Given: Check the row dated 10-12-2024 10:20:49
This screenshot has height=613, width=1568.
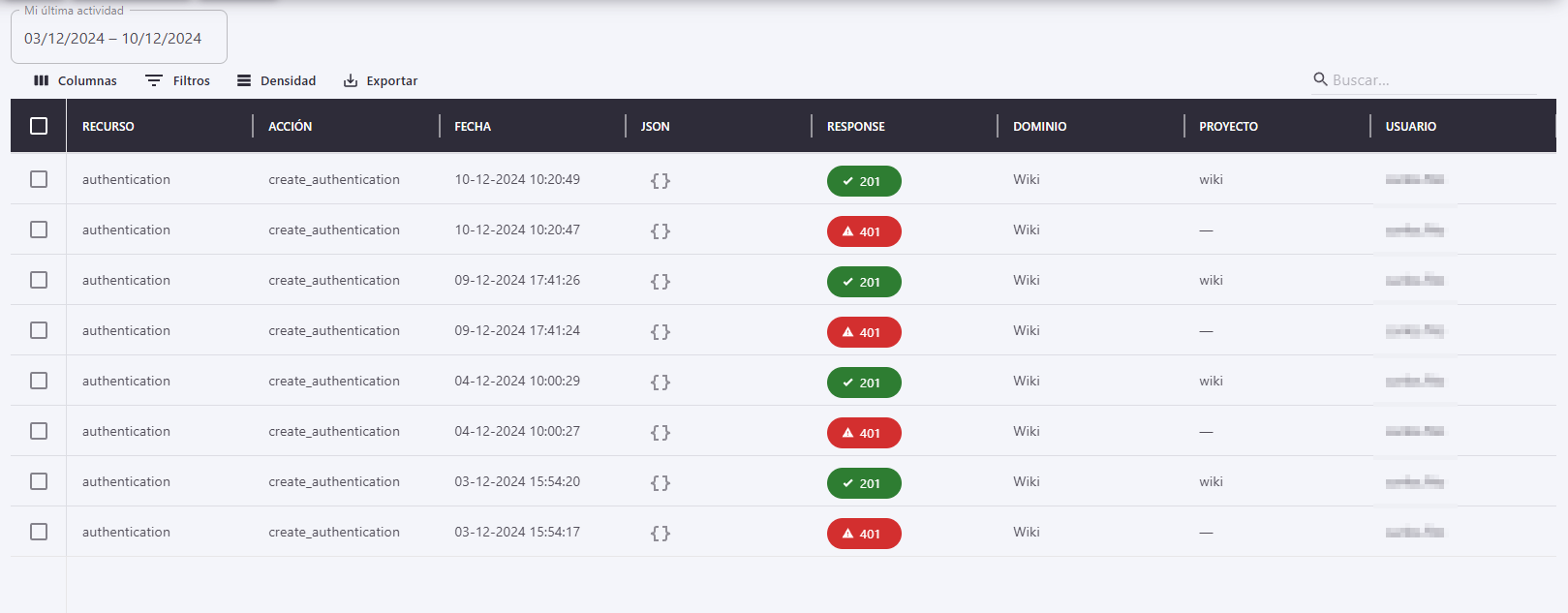Looking at the screenshot, I should (39, 179).
